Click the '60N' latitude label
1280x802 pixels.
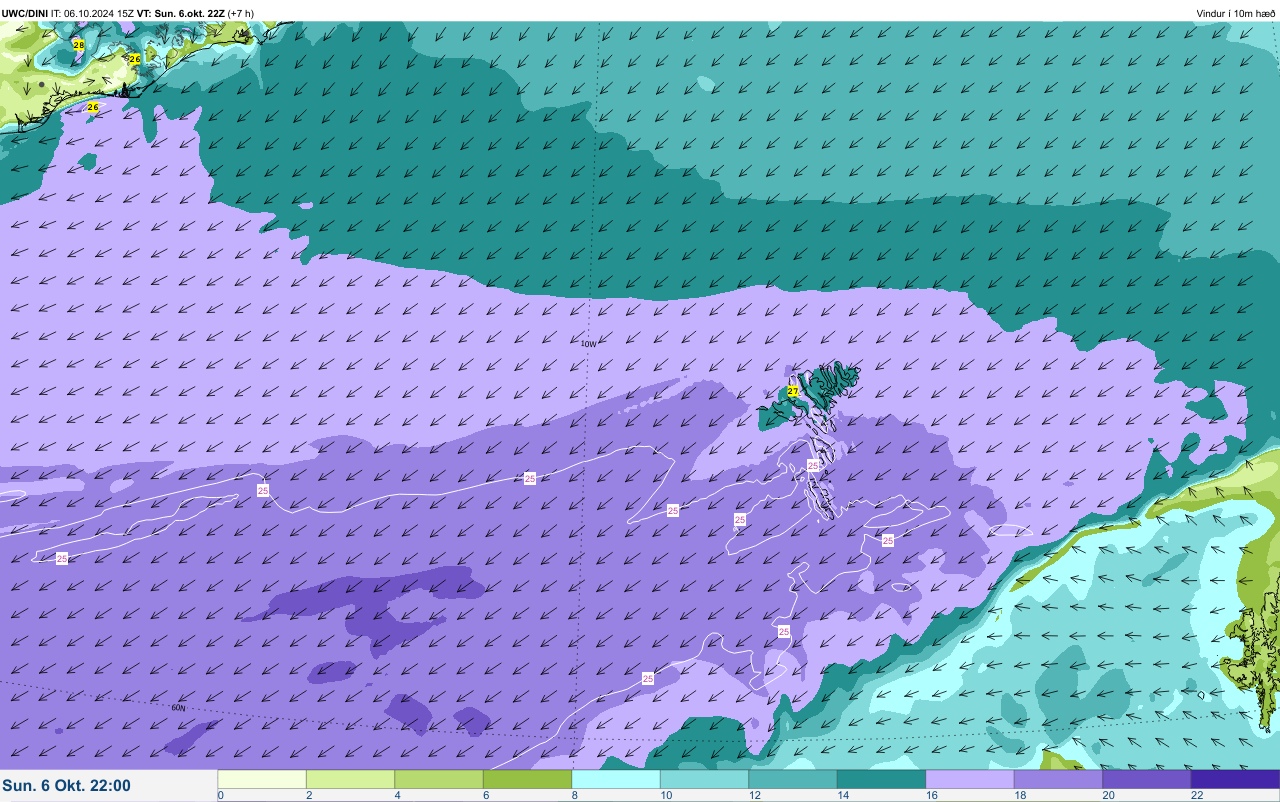coord(178,708)
